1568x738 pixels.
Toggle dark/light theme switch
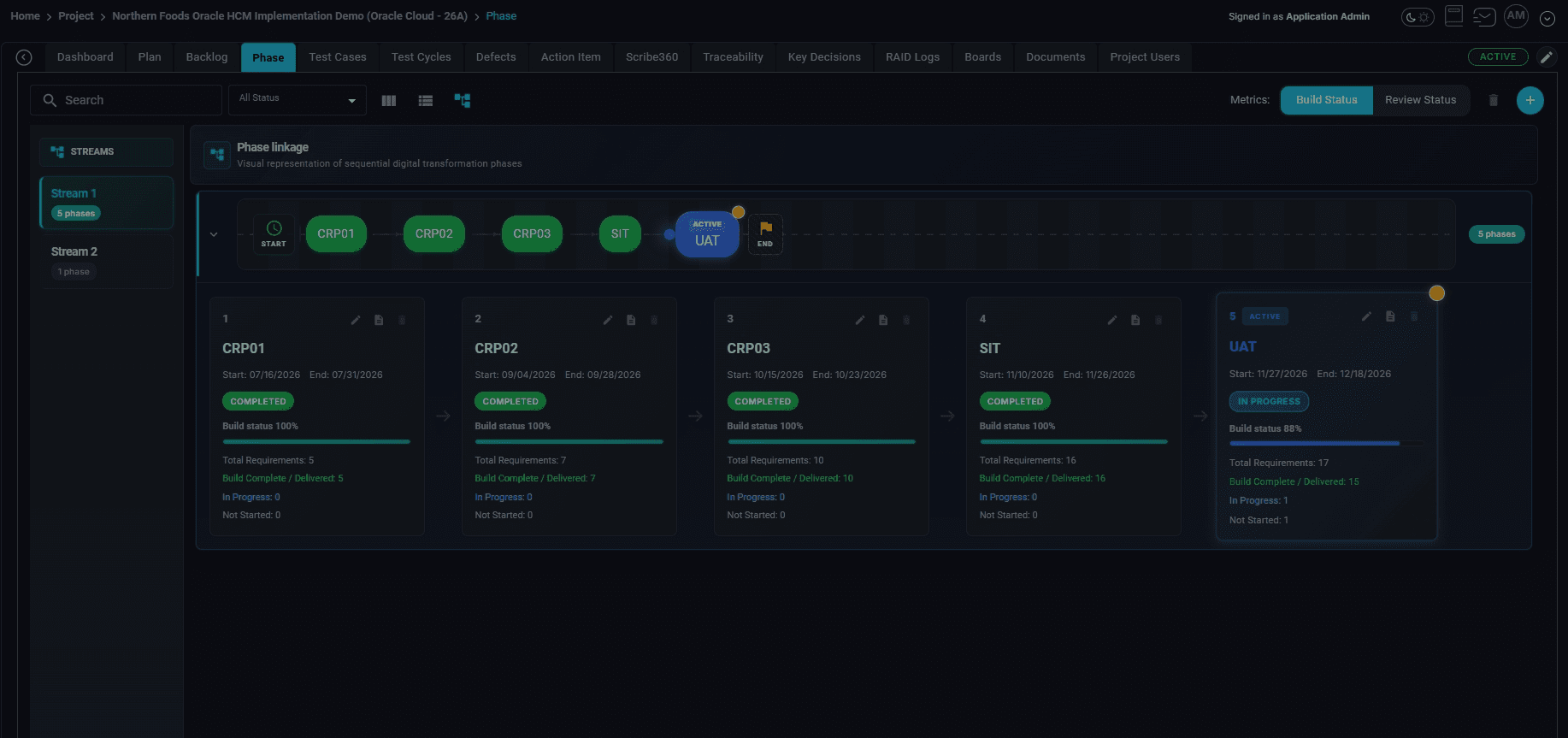coord(1417,17)
